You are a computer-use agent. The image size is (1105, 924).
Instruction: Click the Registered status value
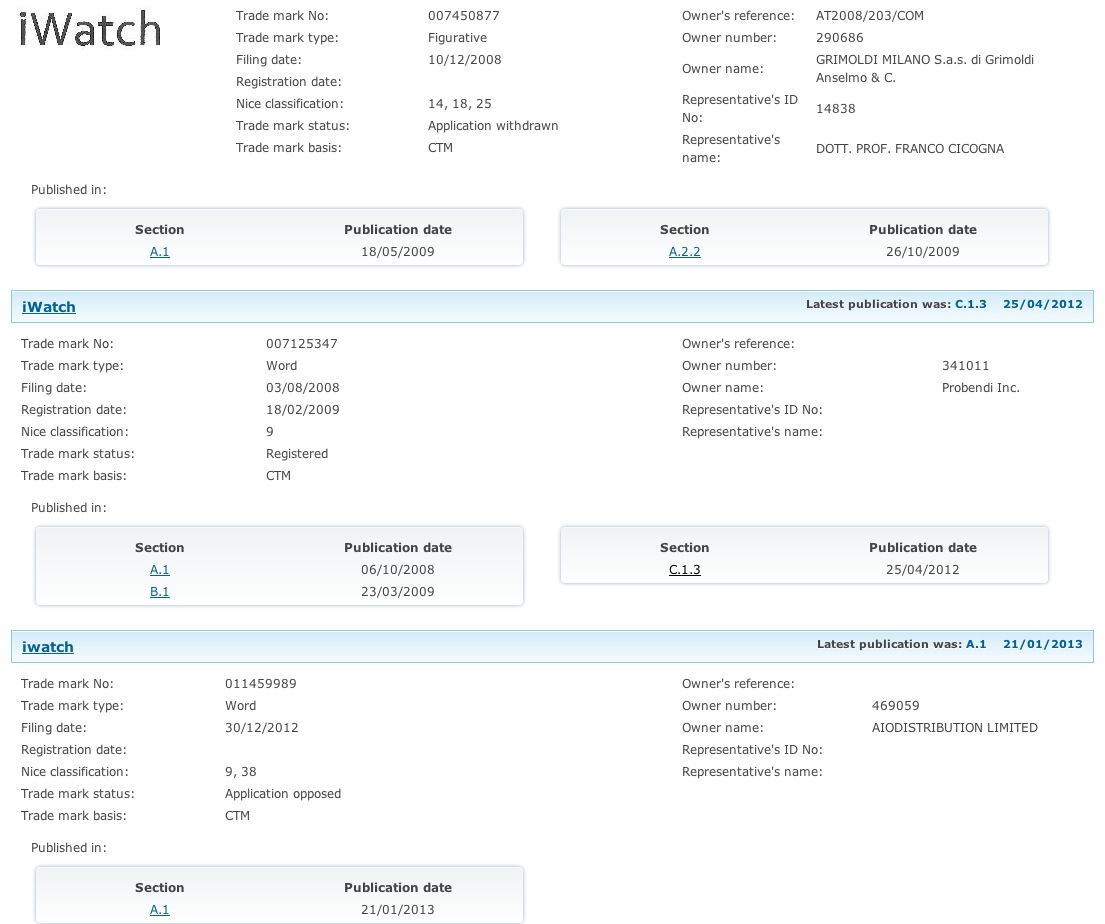tap(297, 453)
